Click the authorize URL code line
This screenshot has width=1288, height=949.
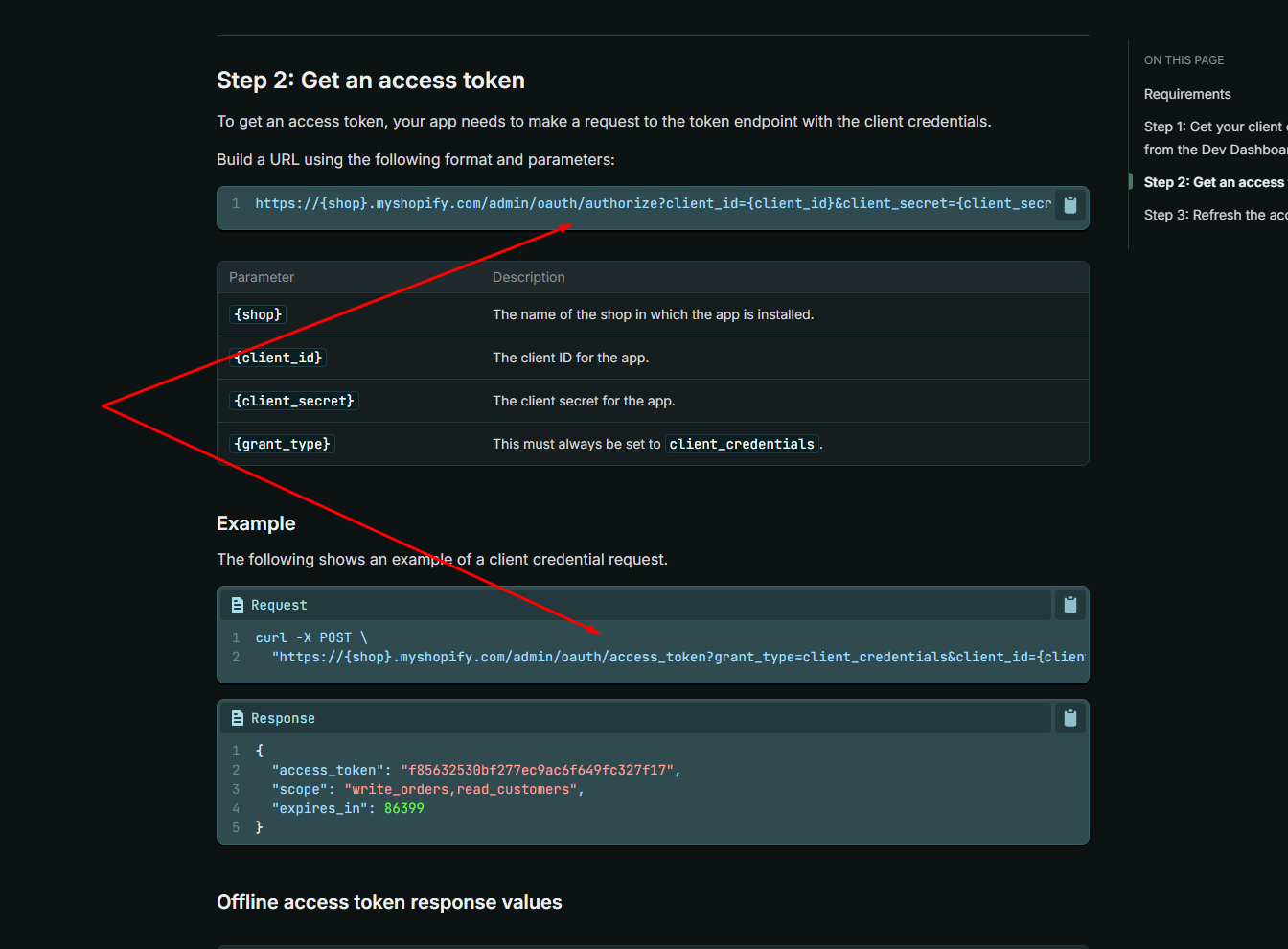(653, 203)
